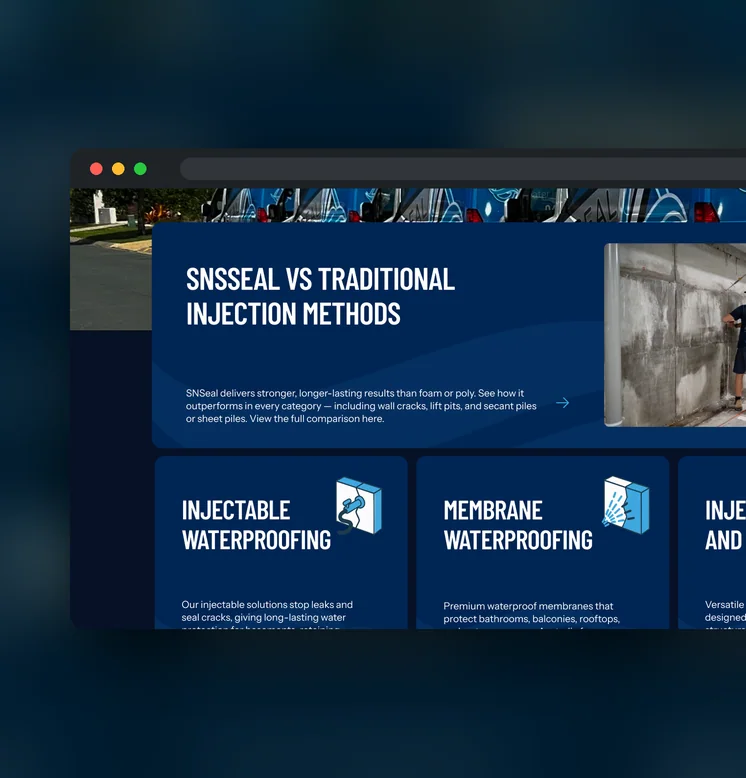746x778 pixels.
Task: Click the injection gun icon on Injectable Waterproofing
Action: coord(359,506)
